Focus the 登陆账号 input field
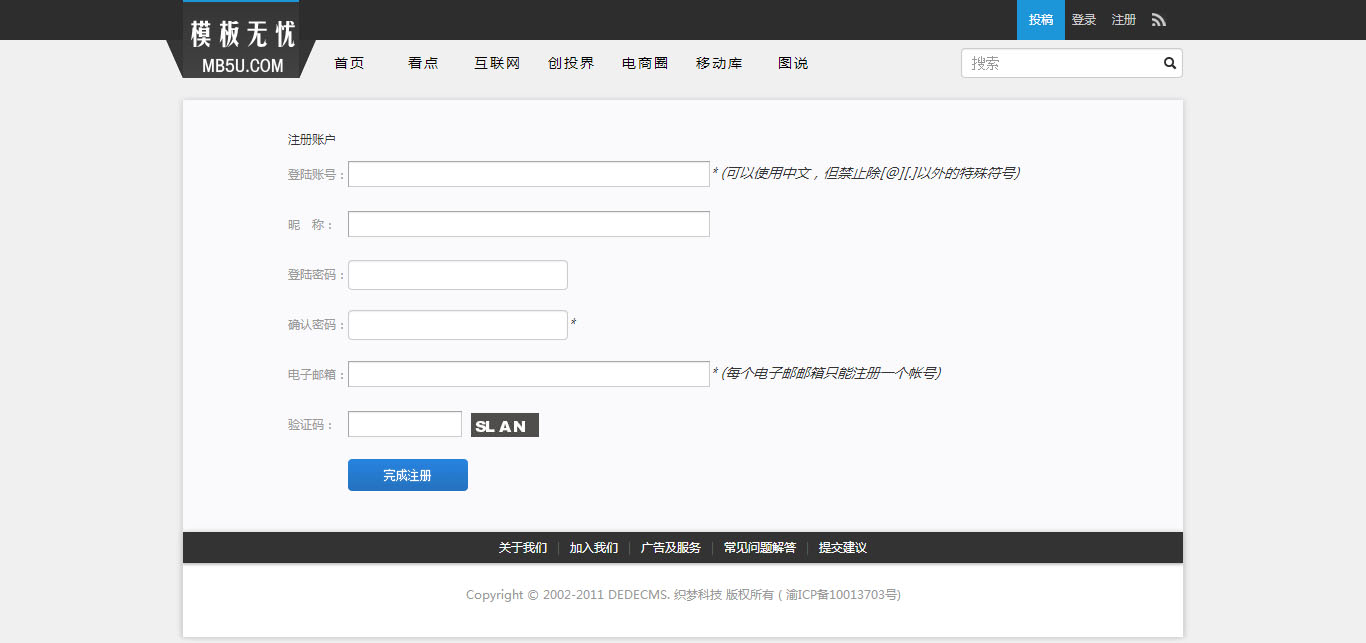Screen dimensions: 1366x643 (528, 174)
